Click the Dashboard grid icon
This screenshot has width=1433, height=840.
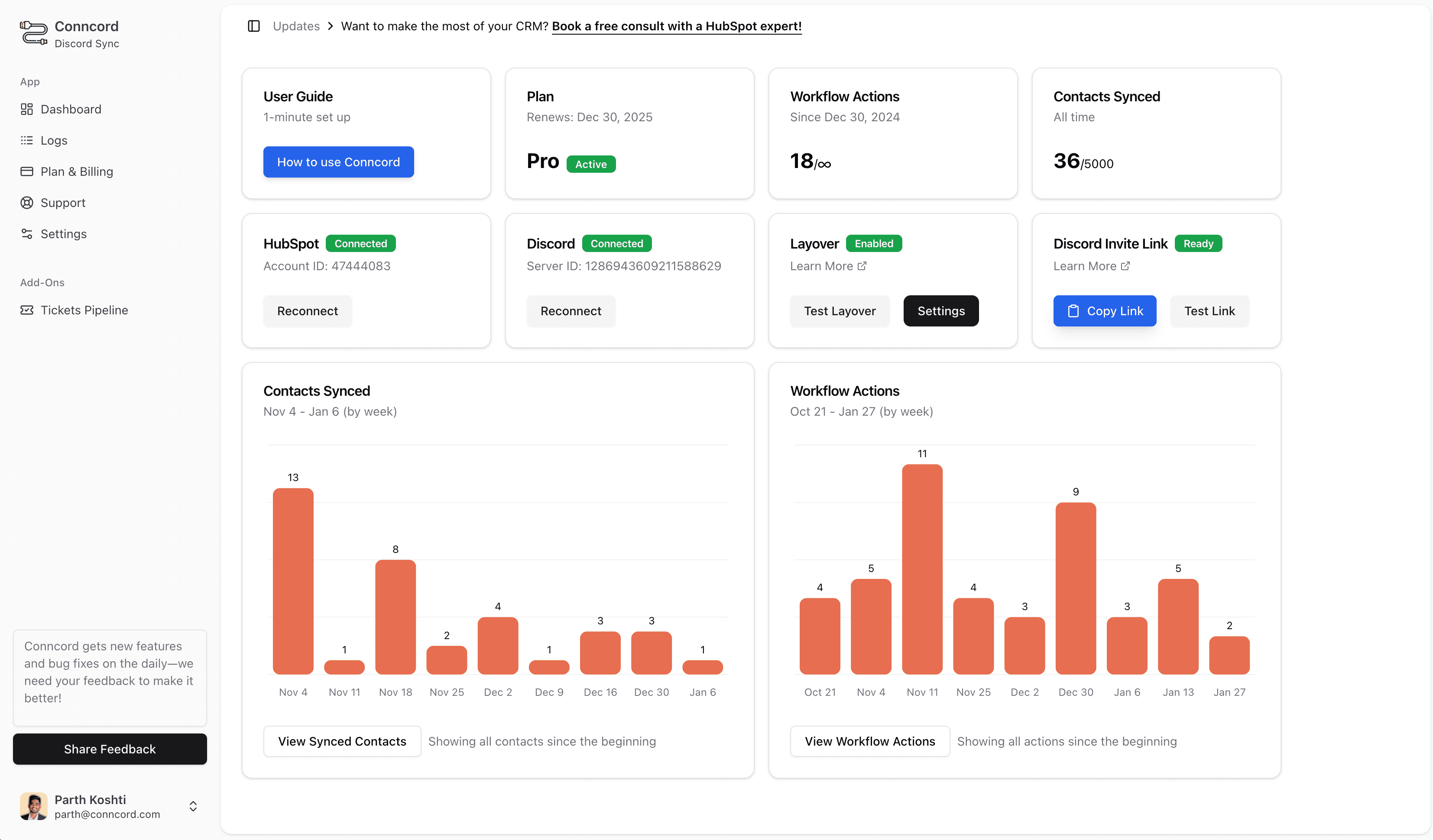click(x=27, y=109)
